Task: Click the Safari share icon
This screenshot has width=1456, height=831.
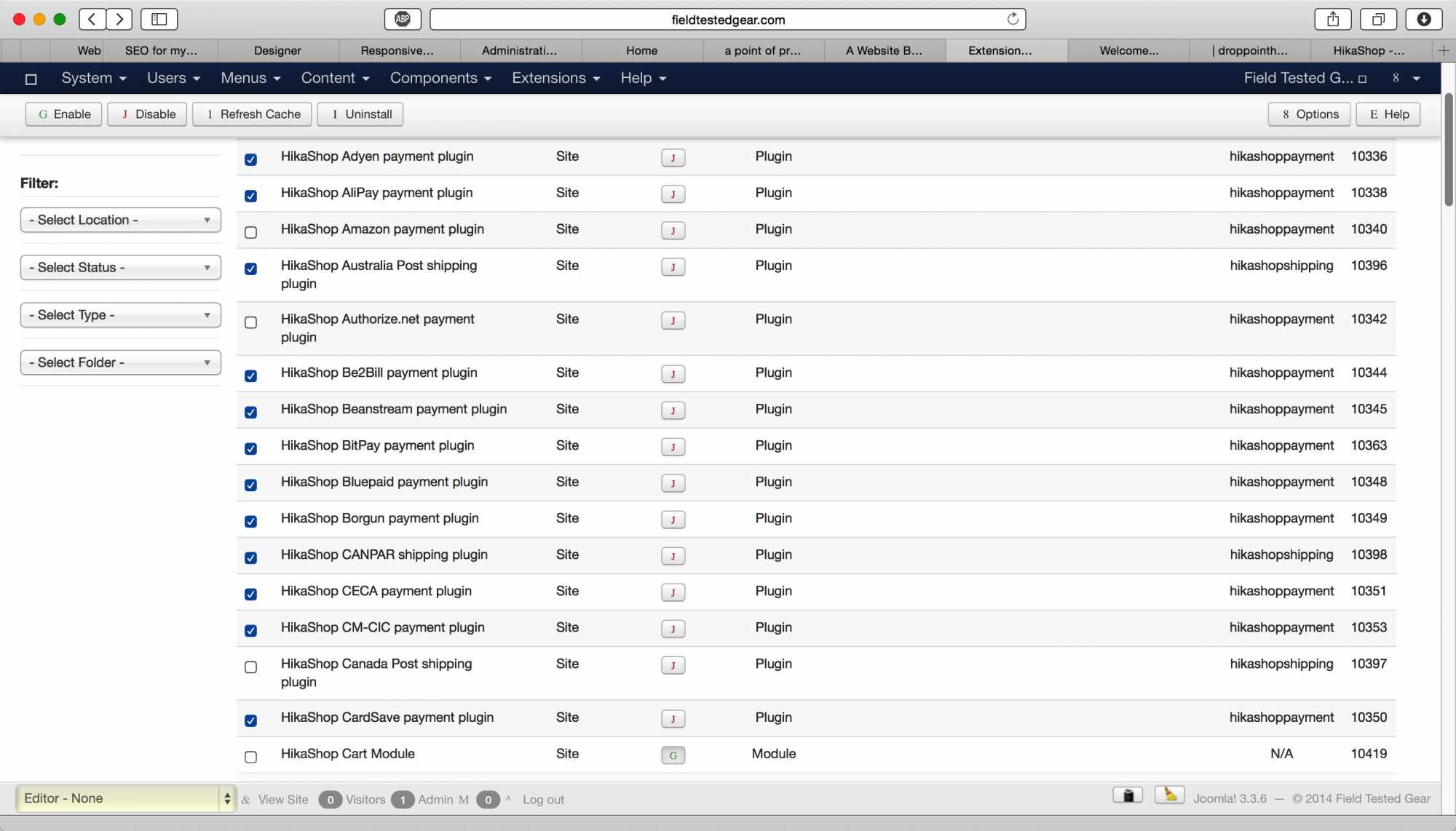Action: click(1332, 20)
